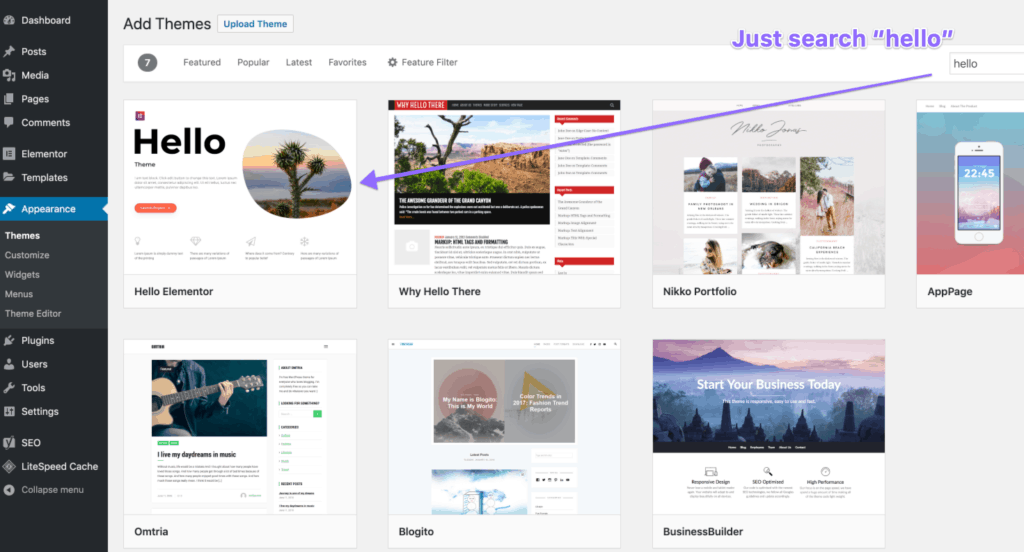Click the theme search field containing hello
This screenshot has width=1024, height=552.
pyautogui.click(x=986, y=63)
